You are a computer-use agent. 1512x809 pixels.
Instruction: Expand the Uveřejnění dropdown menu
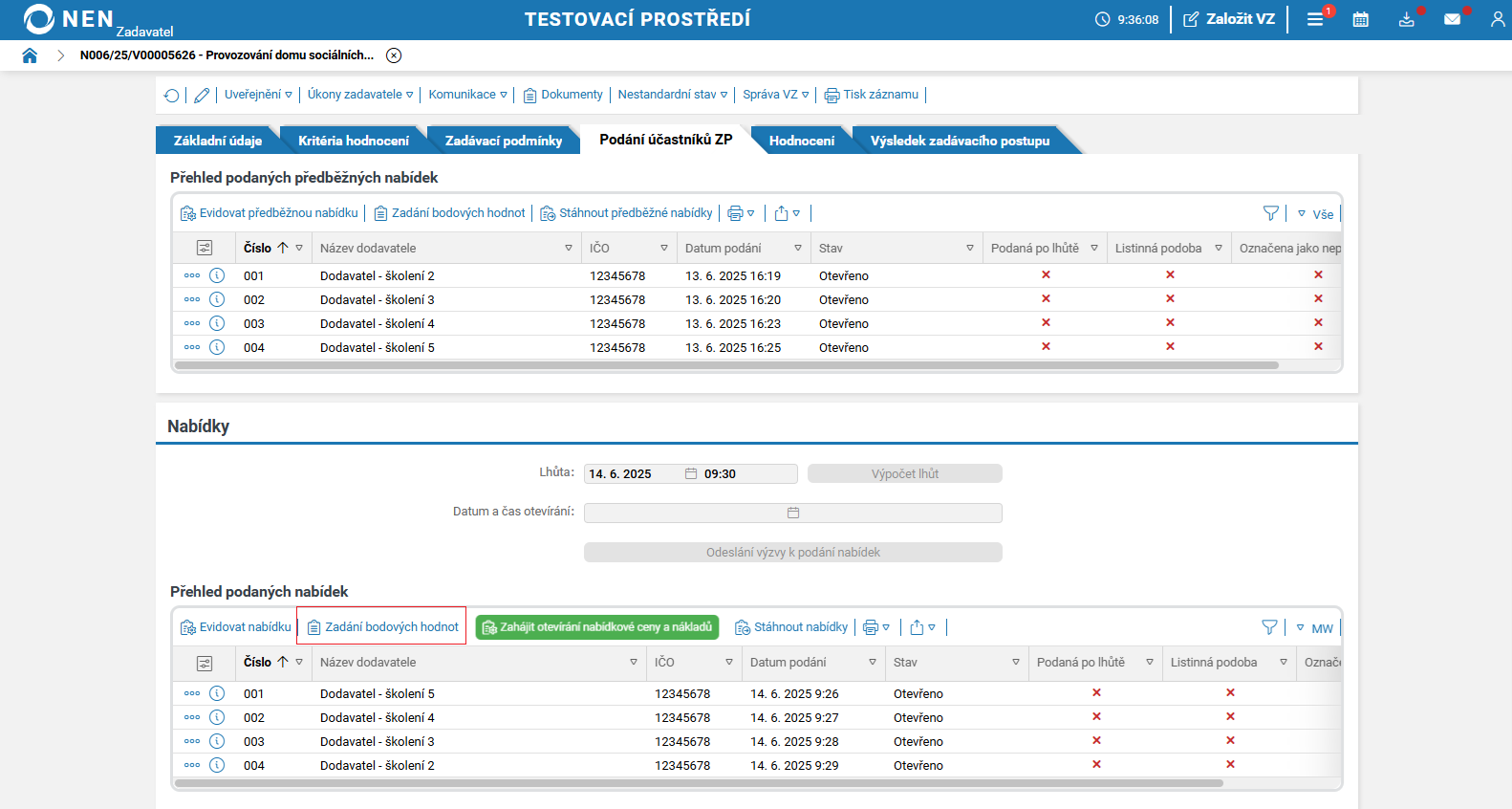(x=258, y=95)
